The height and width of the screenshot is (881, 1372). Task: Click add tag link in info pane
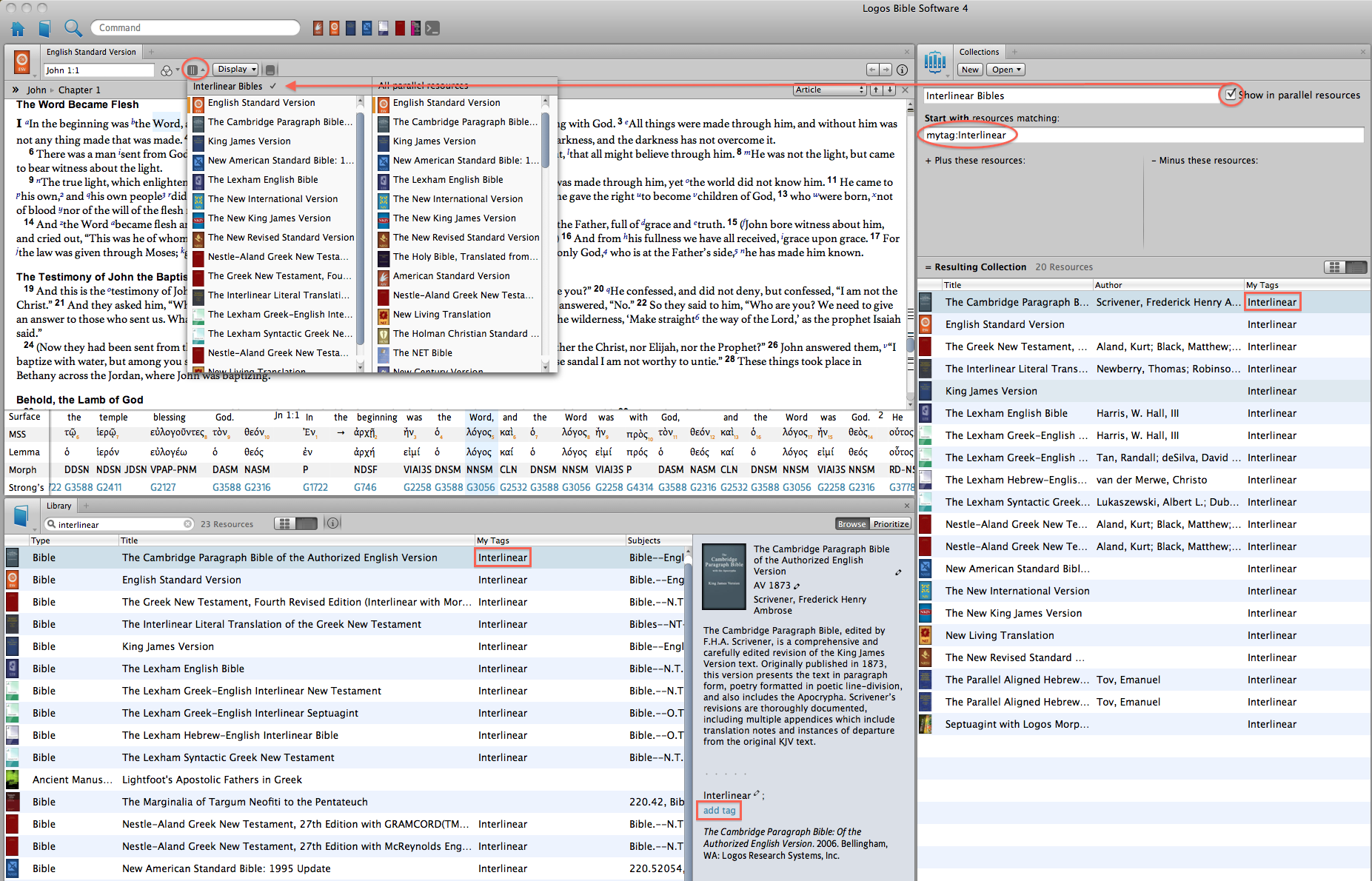(x=719, y=811)
